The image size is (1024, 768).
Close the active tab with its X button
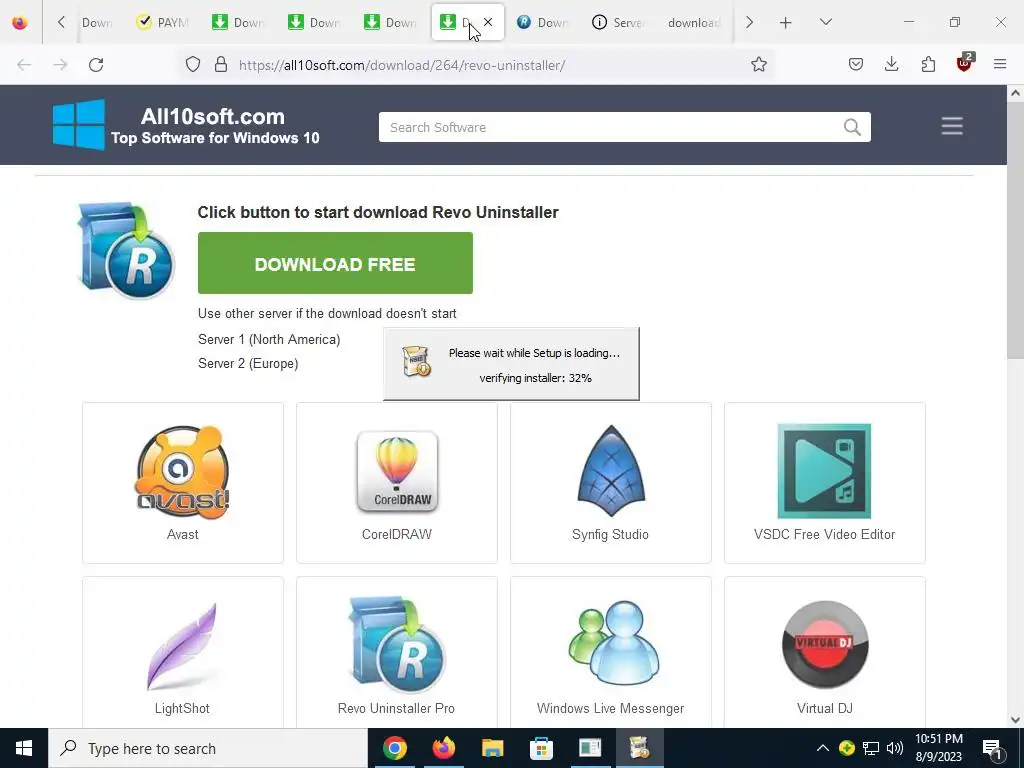pos(488,22)
